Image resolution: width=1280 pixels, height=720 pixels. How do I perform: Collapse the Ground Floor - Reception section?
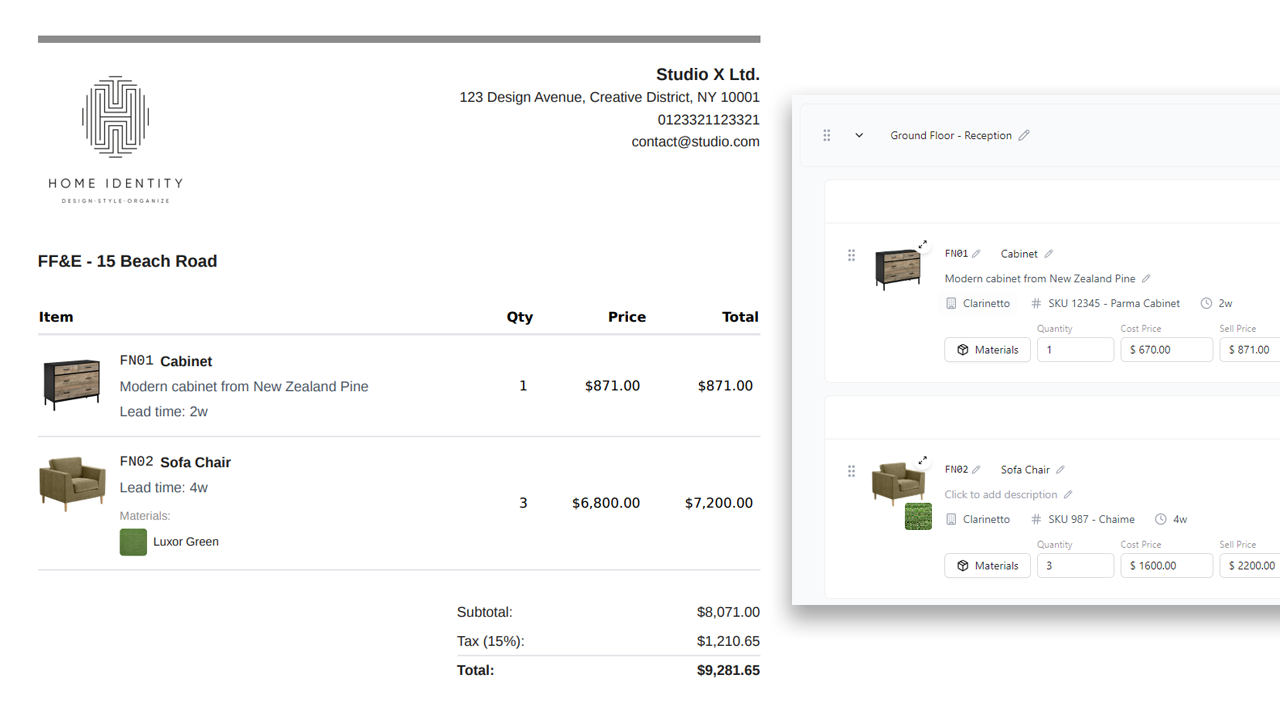tap(859, 136)
